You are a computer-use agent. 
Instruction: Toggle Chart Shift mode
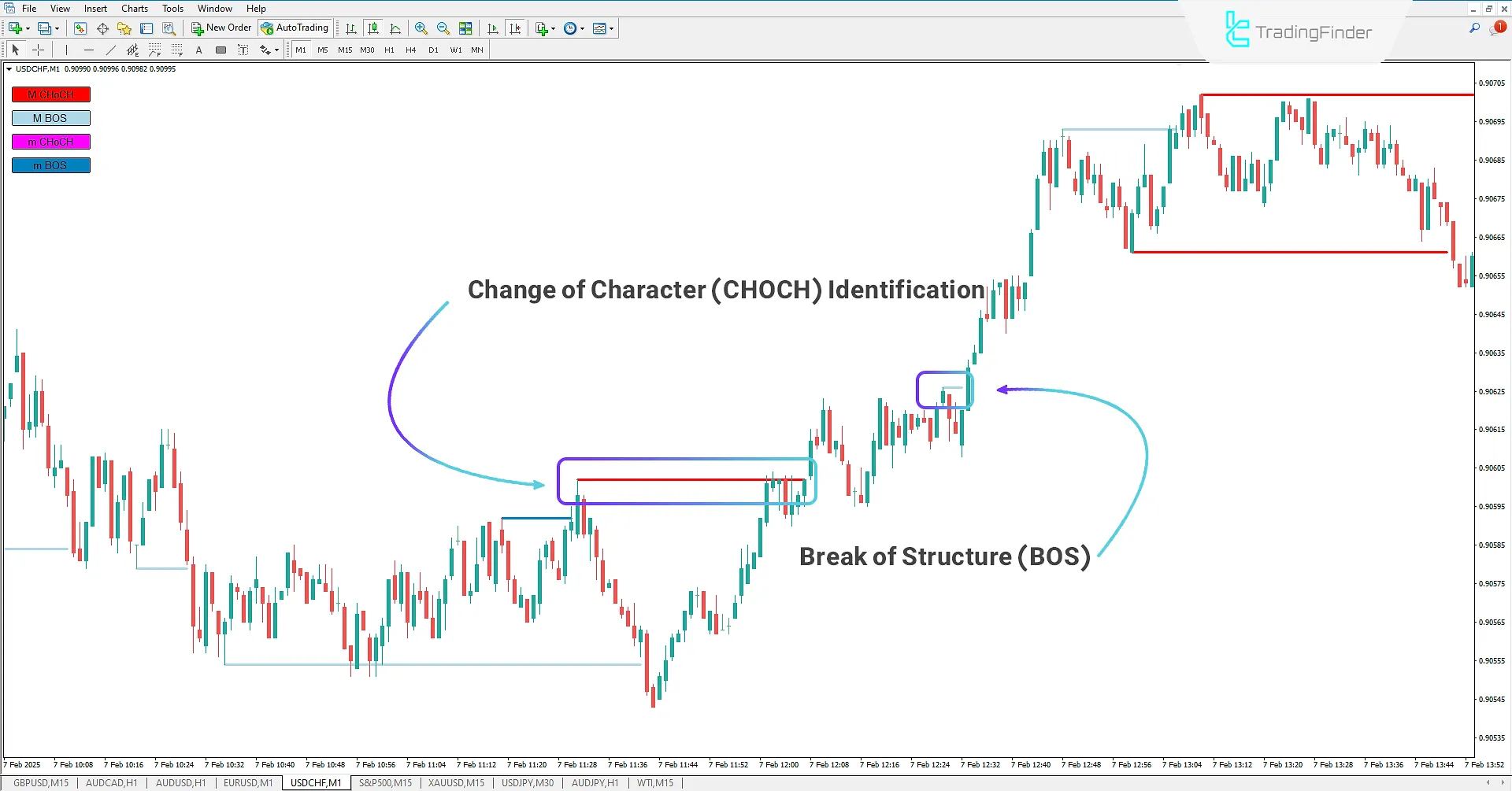516,28
